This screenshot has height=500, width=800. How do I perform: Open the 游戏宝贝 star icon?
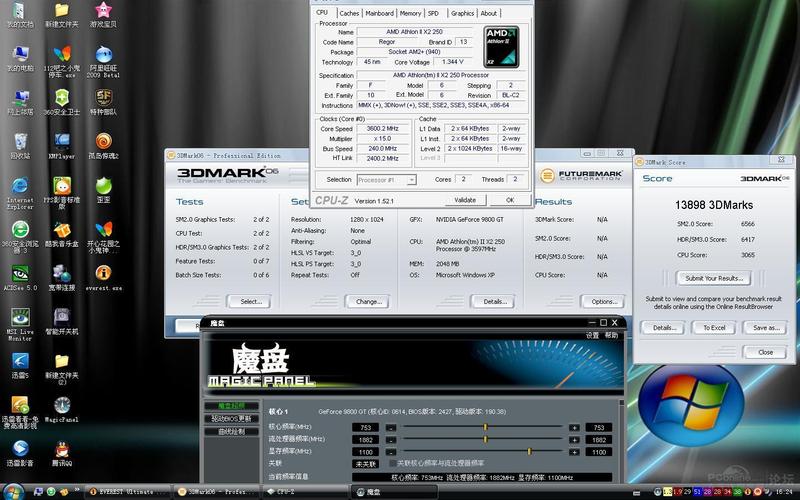point(104,14)
